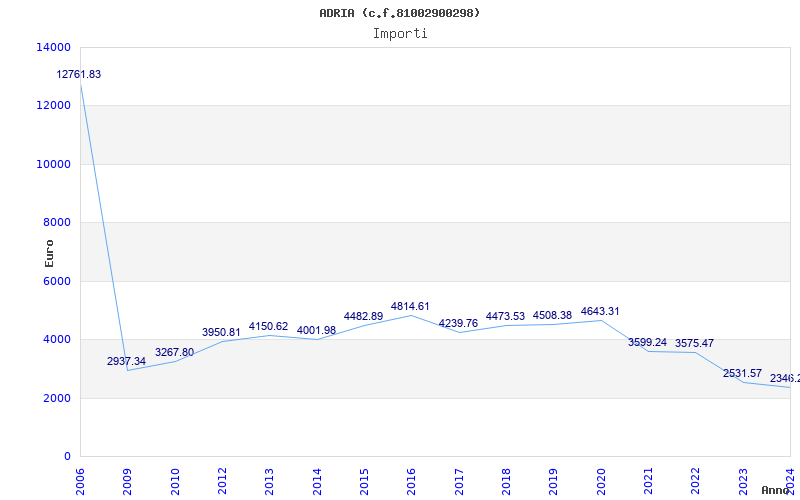
Task: Click data label 12761.83
Action: click(x=79, y=74)
